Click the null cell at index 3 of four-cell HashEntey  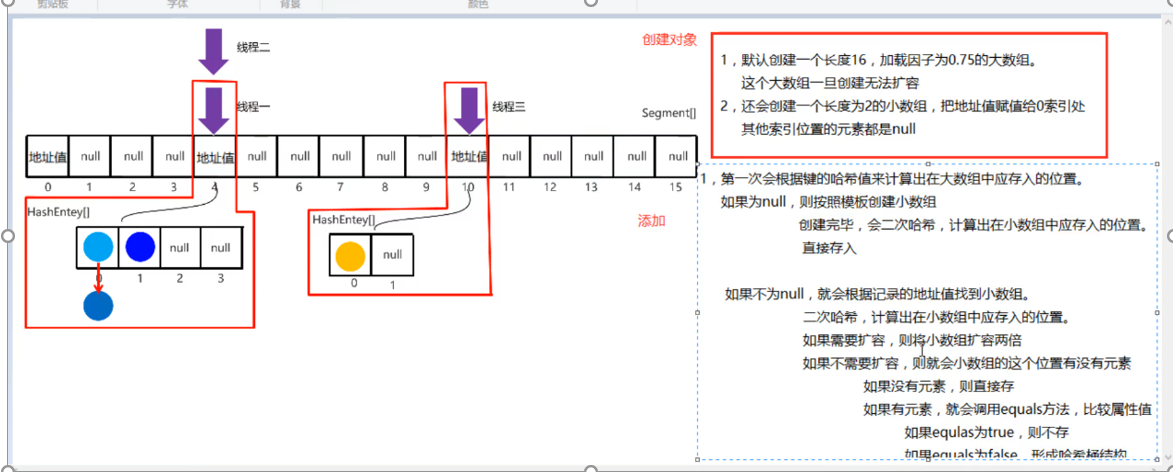pyautogui.click(x=222, y=248)
